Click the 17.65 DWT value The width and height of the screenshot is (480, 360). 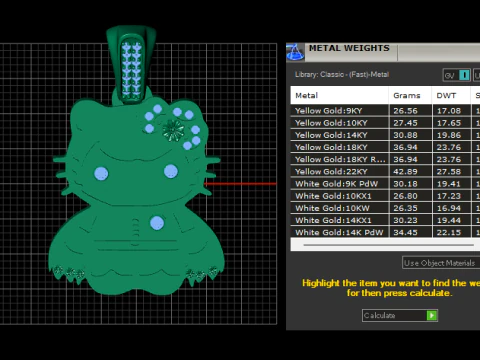point(449,123)
